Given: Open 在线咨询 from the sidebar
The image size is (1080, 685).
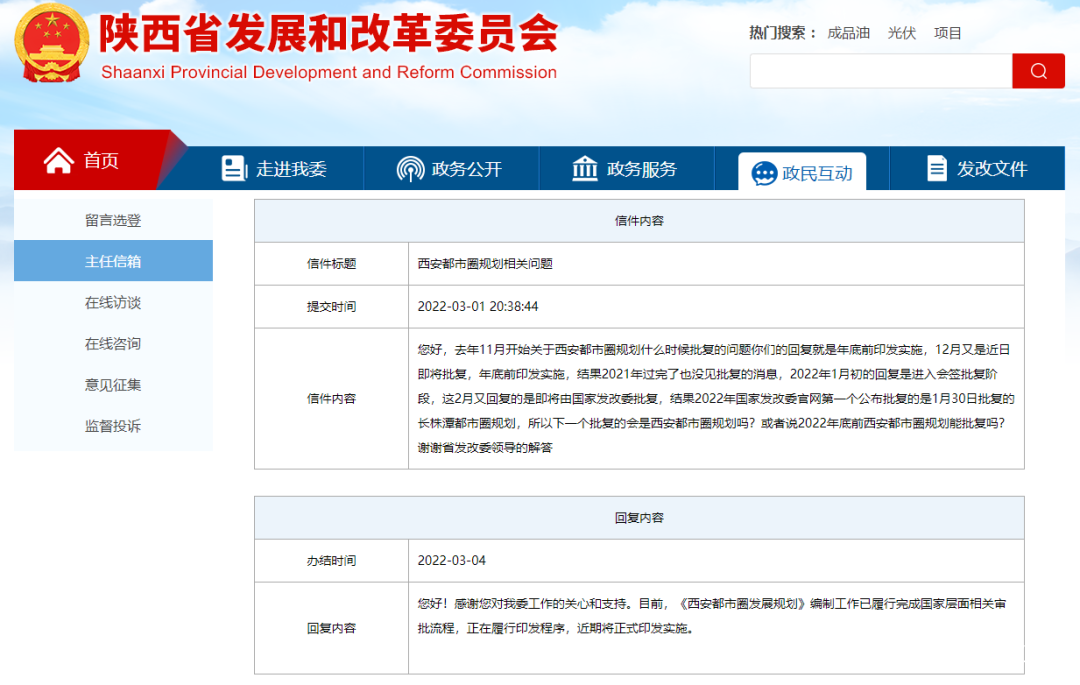Looking at the screenshot, I should click(x=113, y=344).
